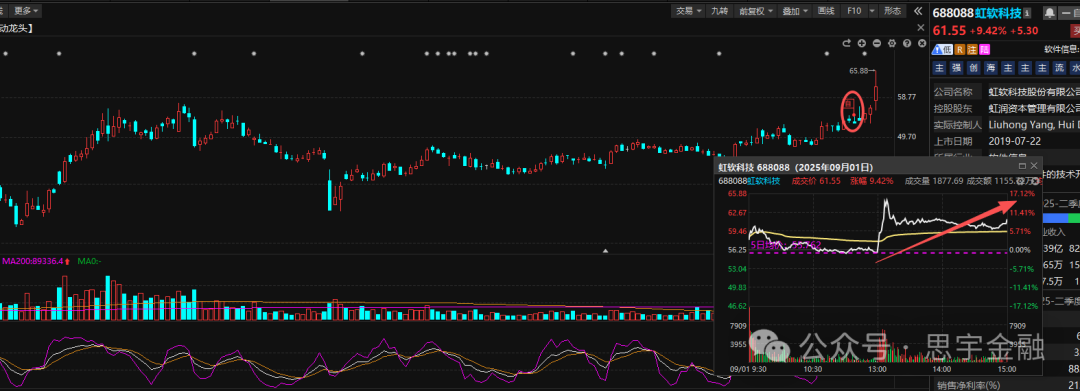
Task: Open the 更多 dropdown menu
Action: coord(27,11)
